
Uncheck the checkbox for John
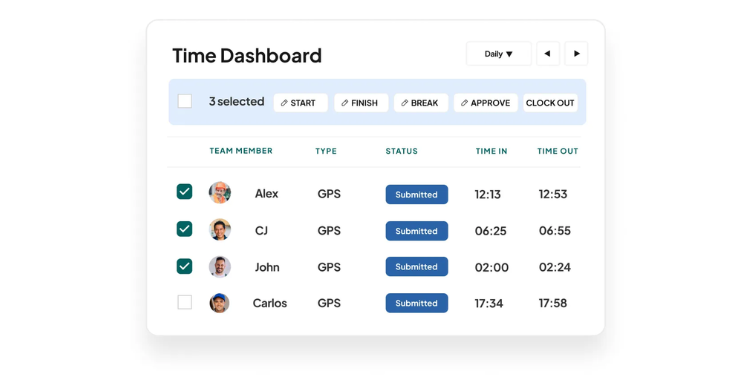pos(185,266)
